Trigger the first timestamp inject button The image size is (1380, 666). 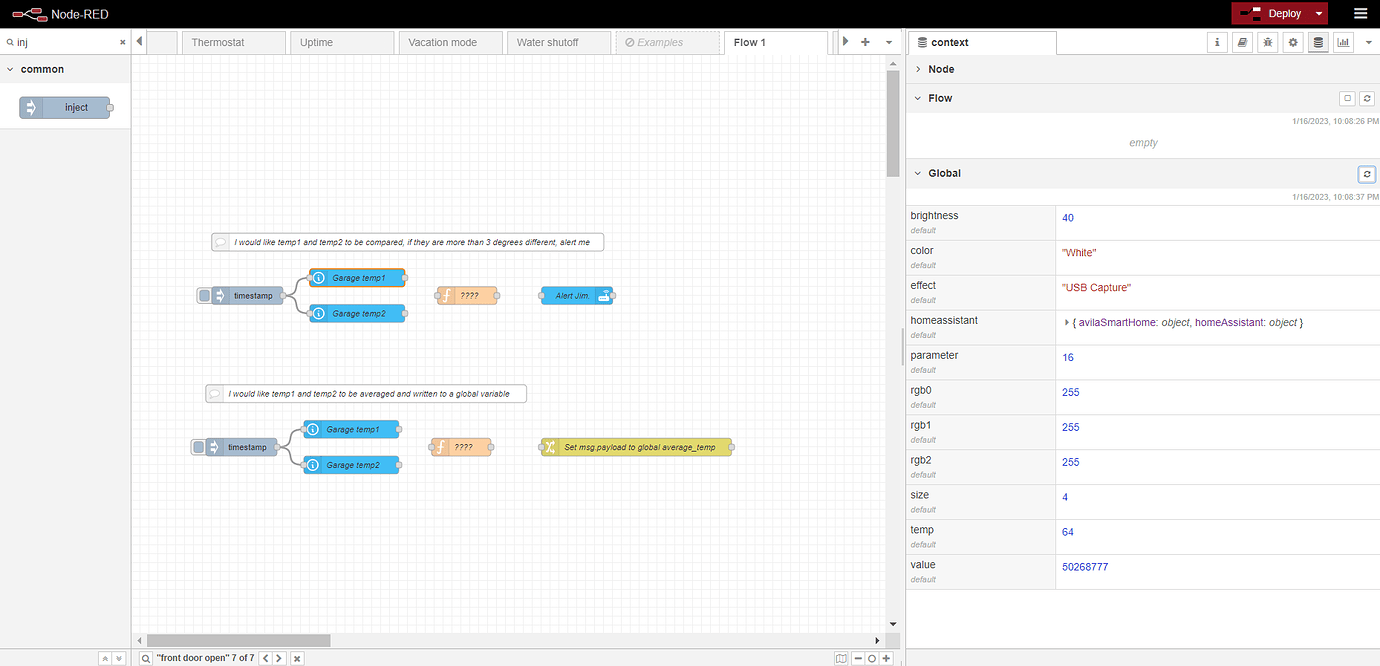pos(204,295)
